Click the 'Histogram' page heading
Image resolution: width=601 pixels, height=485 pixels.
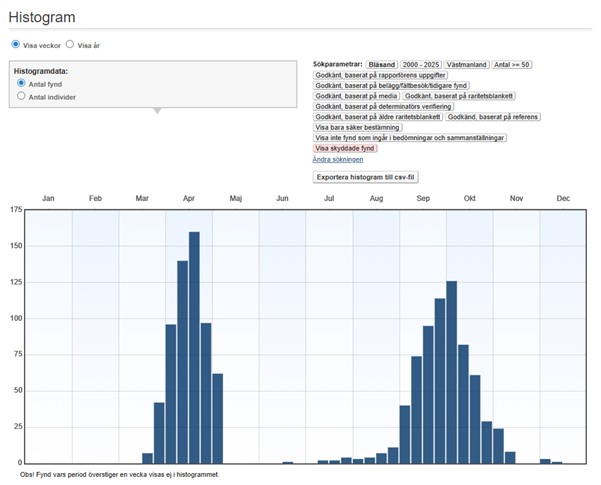pyautogui.click(x=42, y=17)
